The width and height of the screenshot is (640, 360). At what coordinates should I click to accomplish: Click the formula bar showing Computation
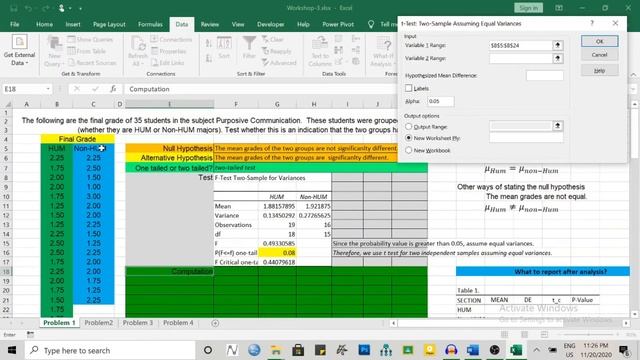coord(260,89)
